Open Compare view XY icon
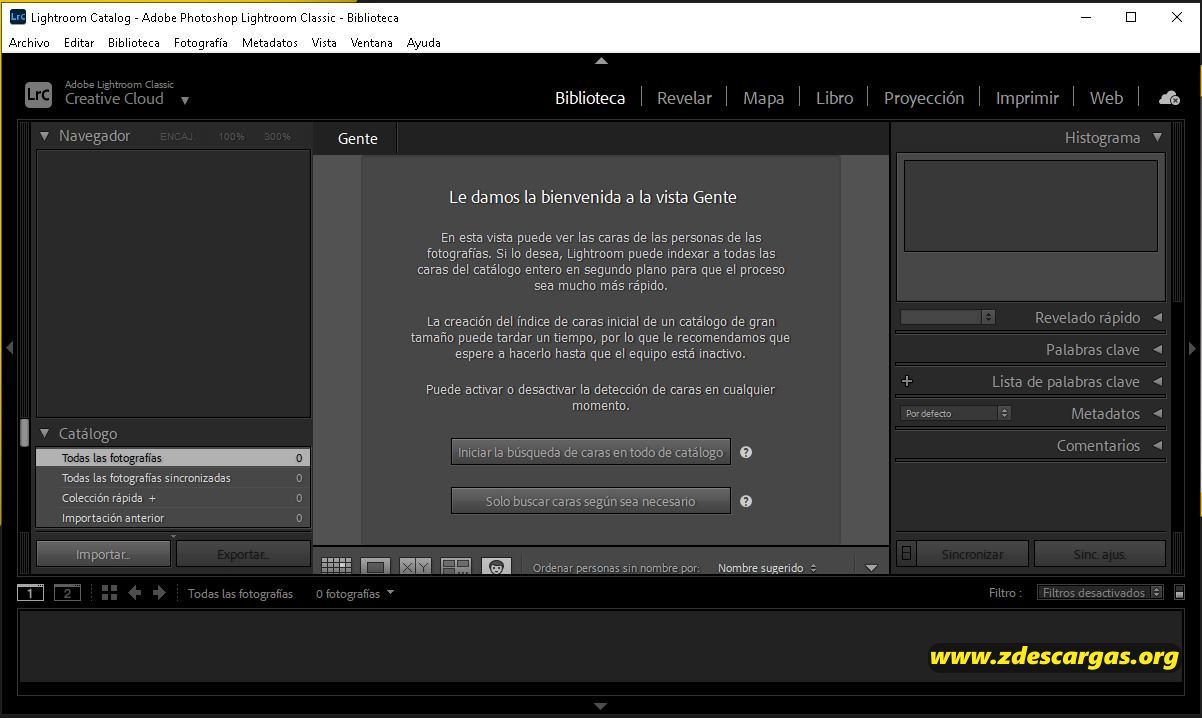This screenshot has height=718, width=1202. (415, 566)
